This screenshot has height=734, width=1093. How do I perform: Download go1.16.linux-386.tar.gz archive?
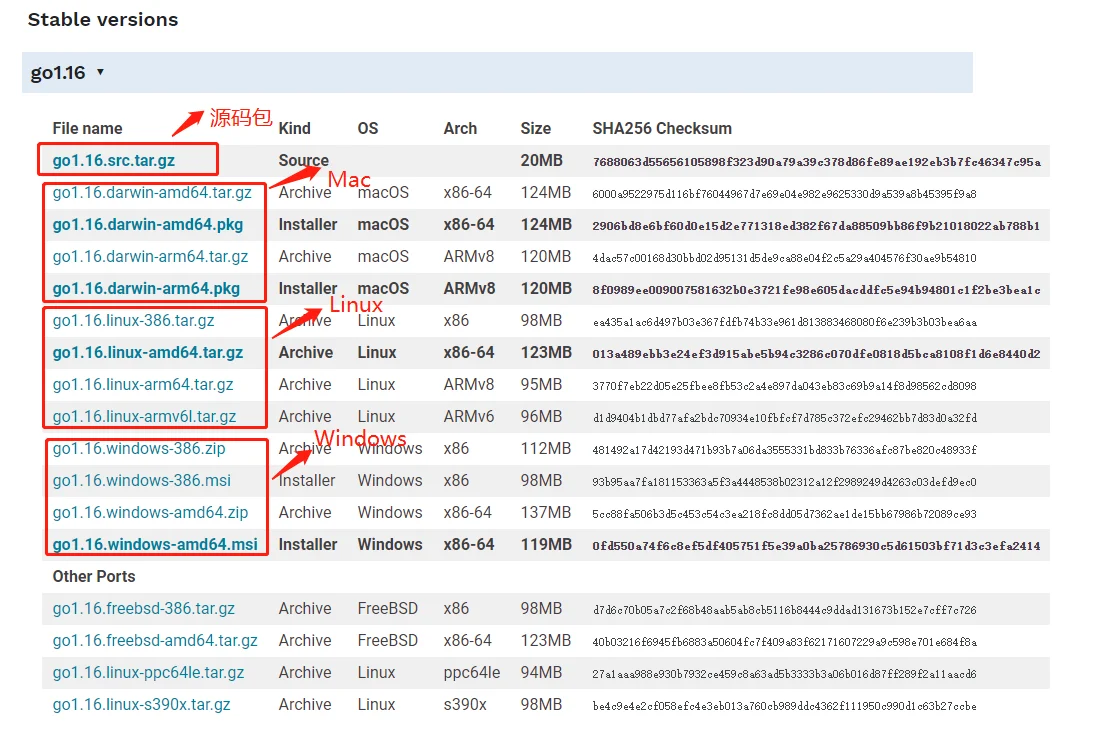[x=133, y=321]
